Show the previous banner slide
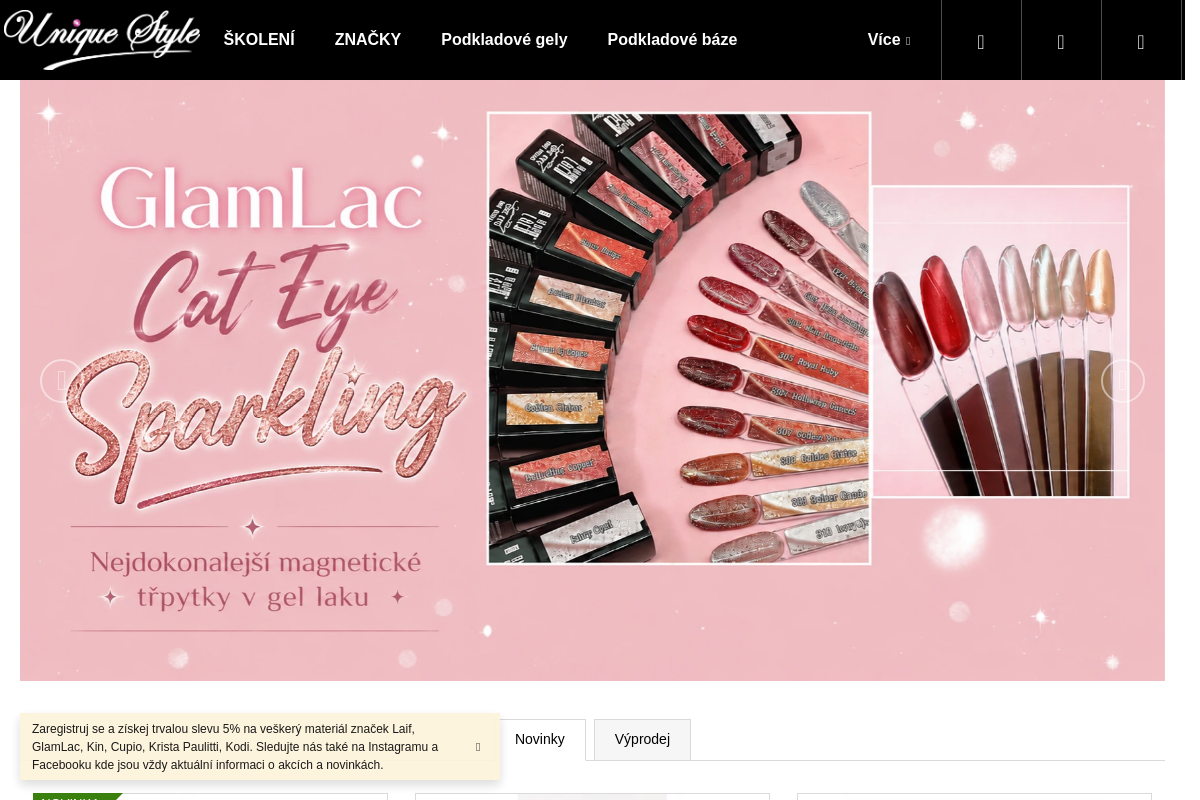1200x800 pixels. click(62, 381)
